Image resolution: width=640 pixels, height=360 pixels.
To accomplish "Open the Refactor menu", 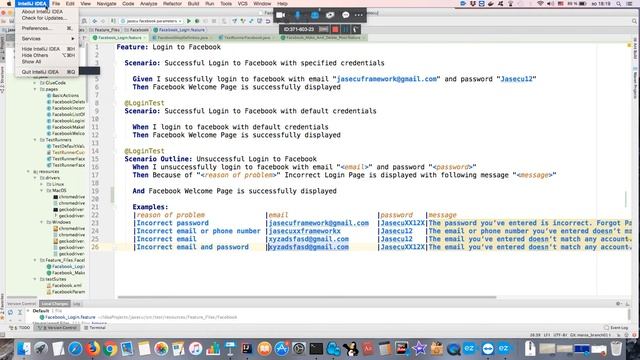I will [x=172, y=4].
